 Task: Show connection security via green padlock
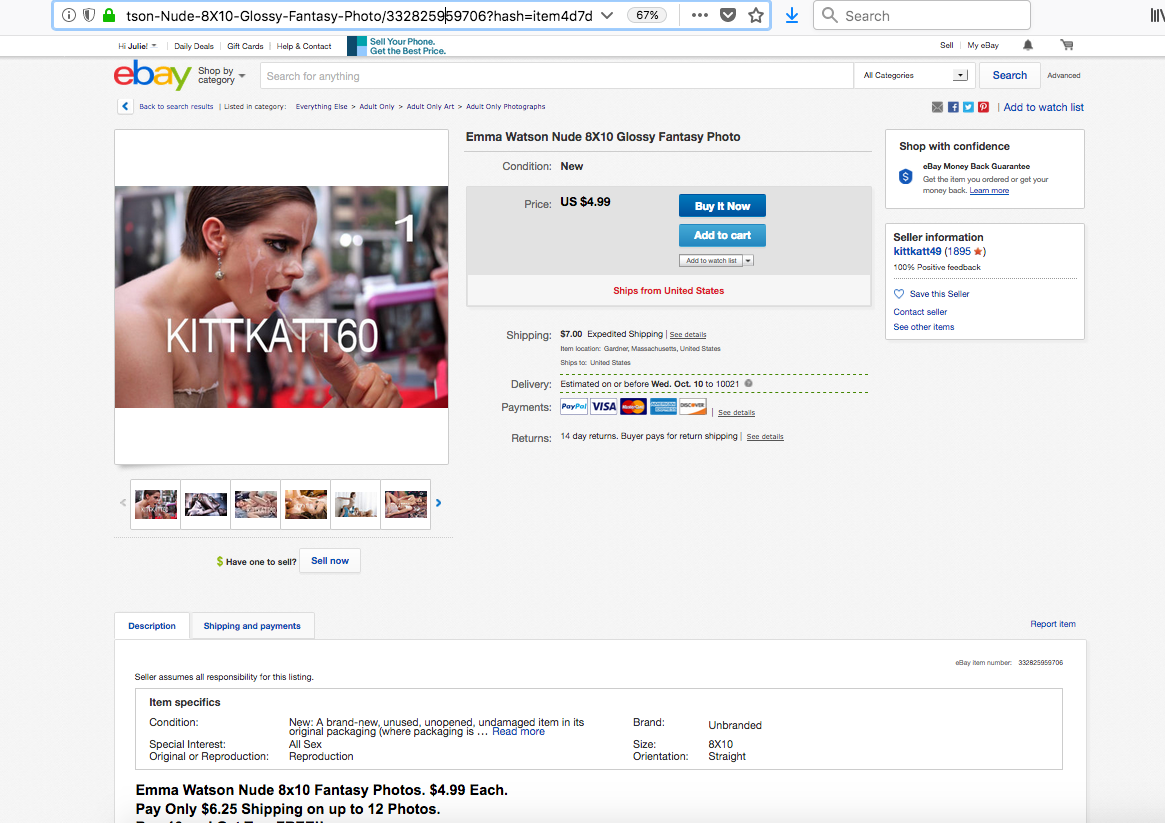click(x=108, y=15)
